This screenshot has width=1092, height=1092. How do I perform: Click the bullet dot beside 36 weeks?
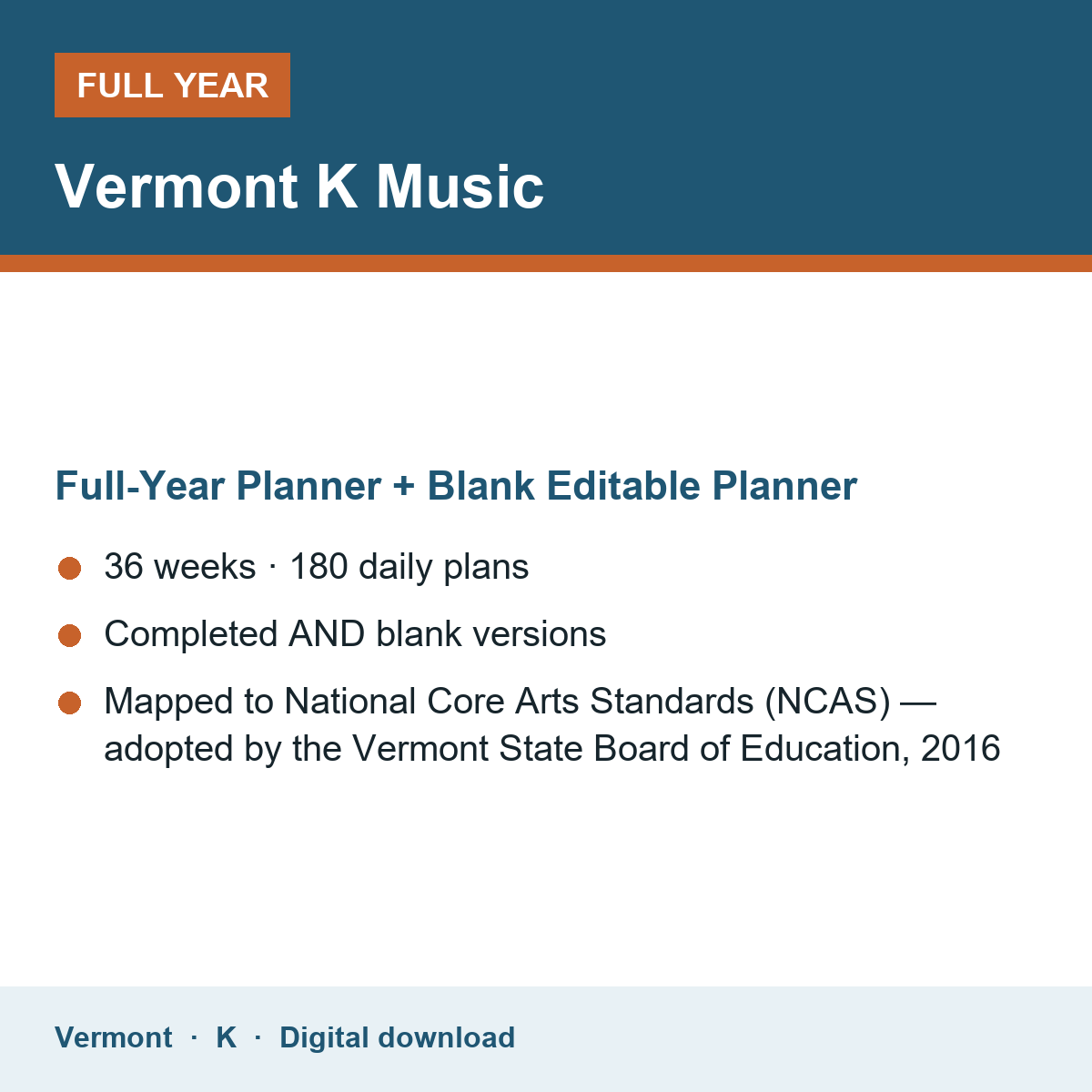click(x=70, y=569)
